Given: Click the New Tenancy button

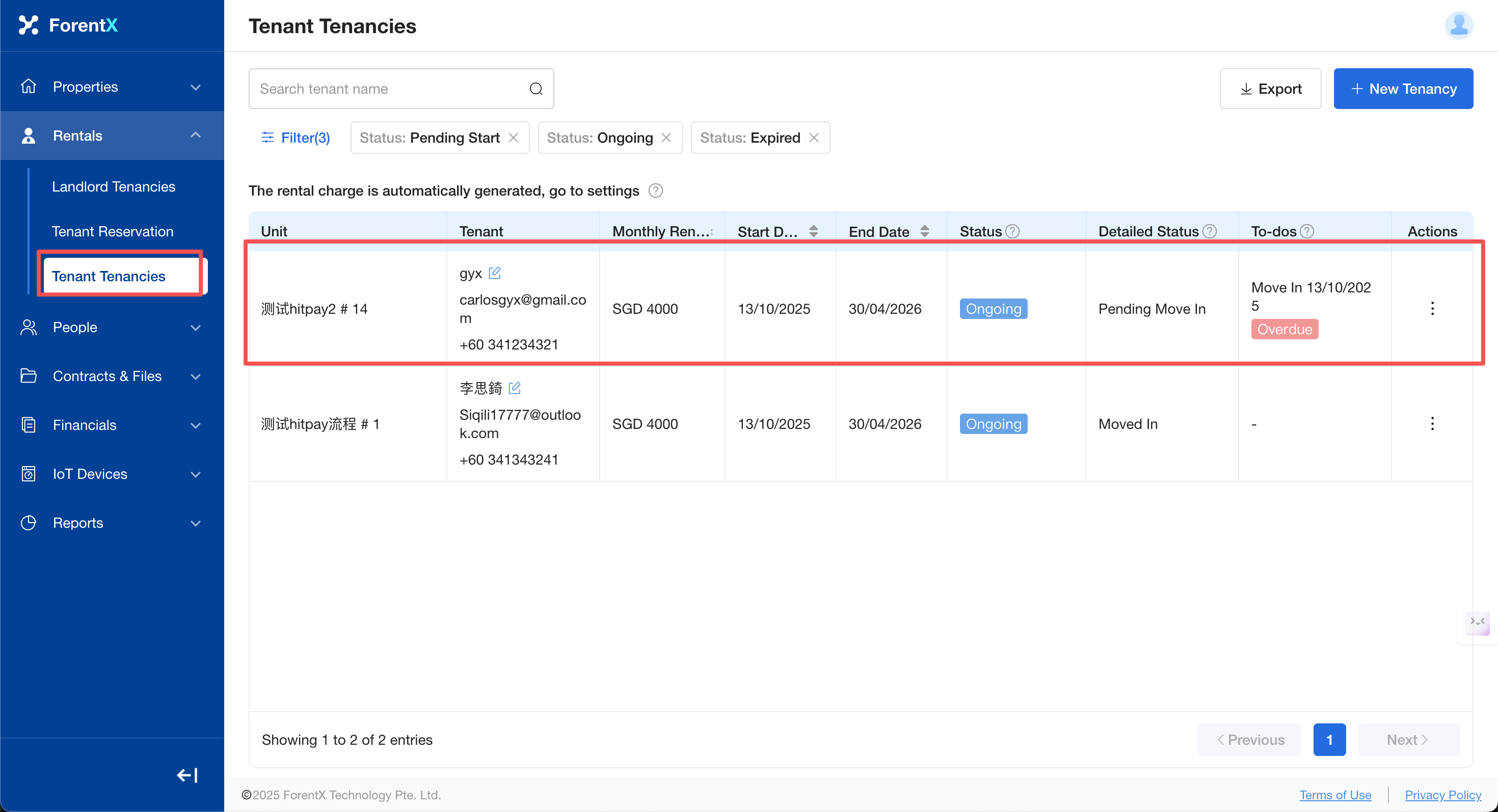Looking at the screenshot, I should pos(1403,89).
